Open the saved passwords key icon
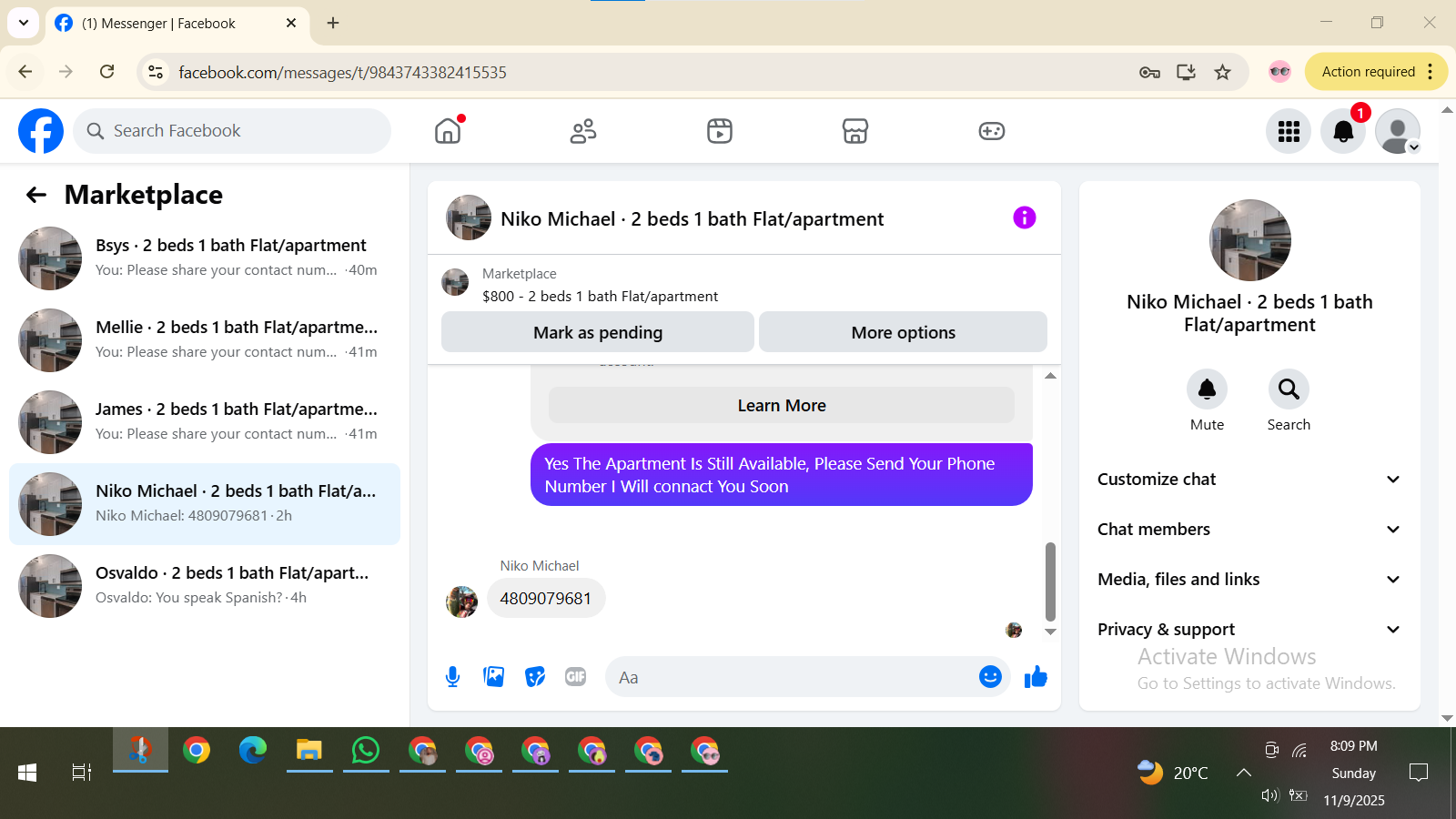The width and height of the screenshot is (1456, 819). (1149, 72)
